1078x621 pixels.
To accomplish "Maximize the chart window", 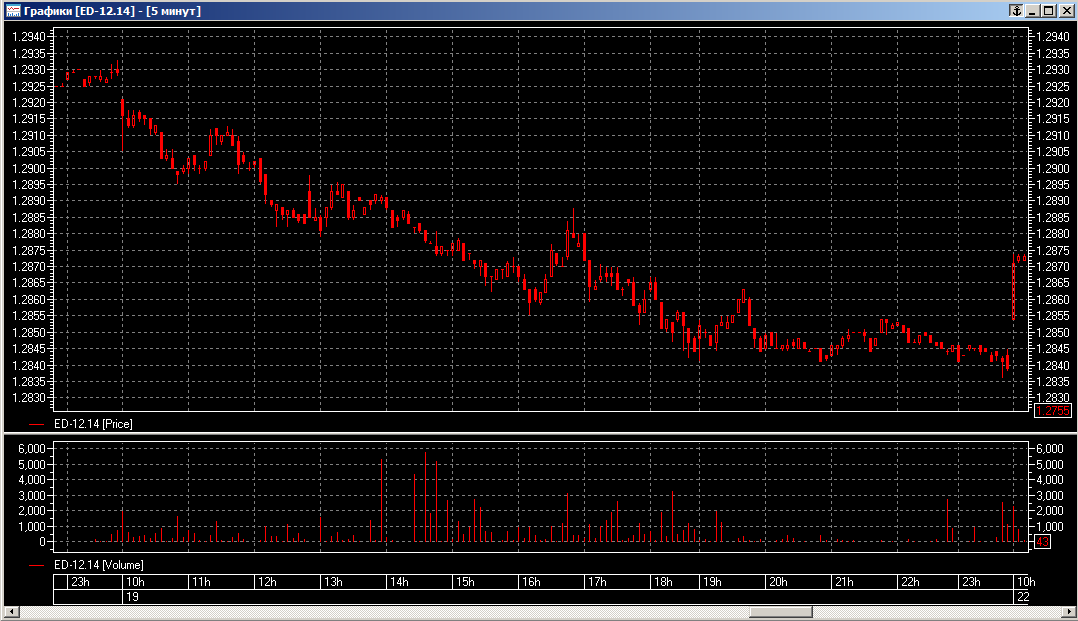I will [x=1049, y=10].
